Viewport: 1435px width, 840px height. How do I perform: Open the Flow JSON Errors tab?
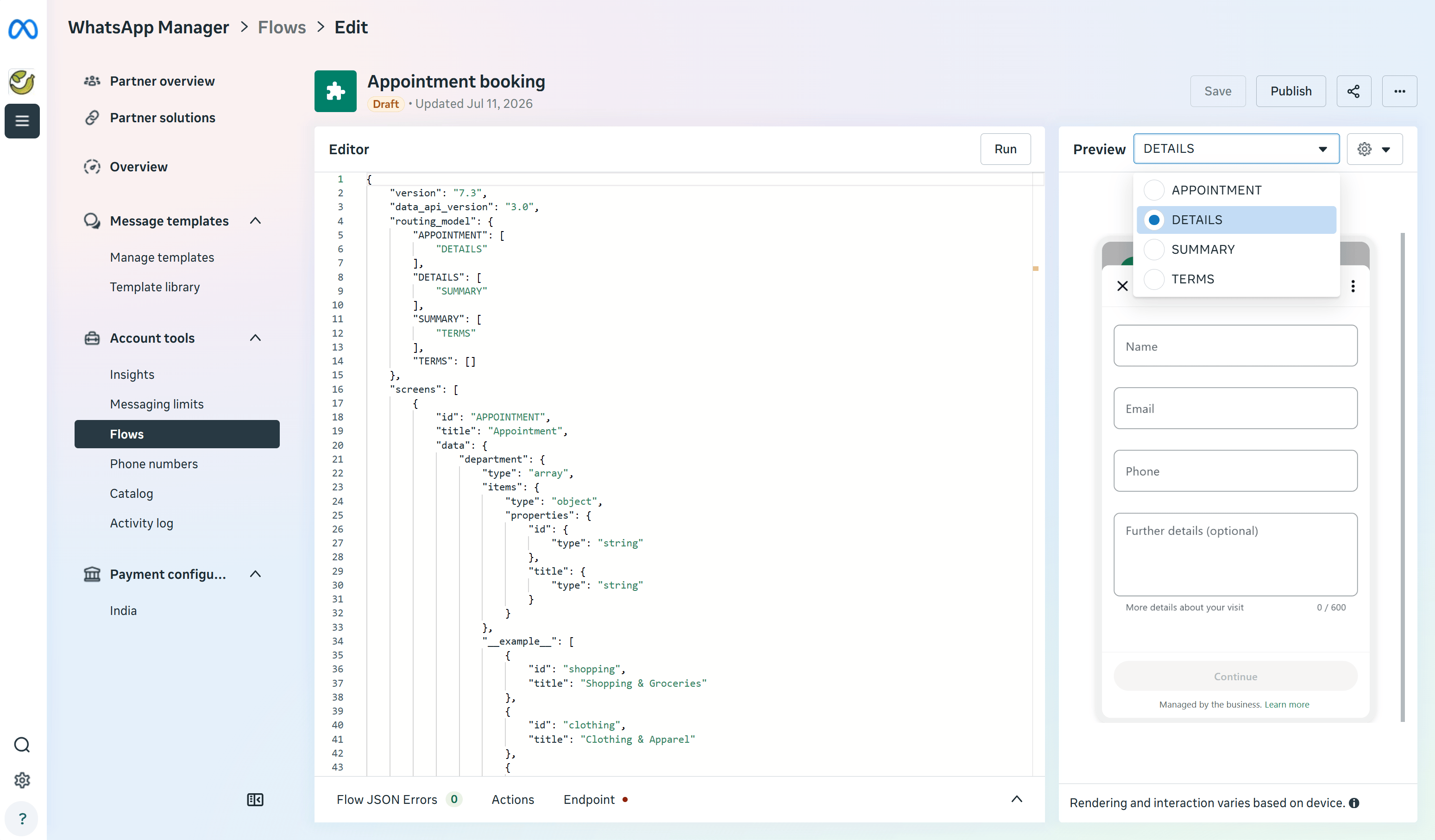point(399,800)
